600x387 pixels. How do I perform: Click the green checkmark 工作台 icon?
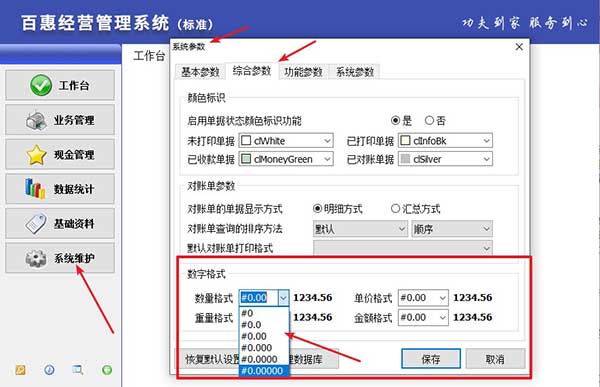41,85
